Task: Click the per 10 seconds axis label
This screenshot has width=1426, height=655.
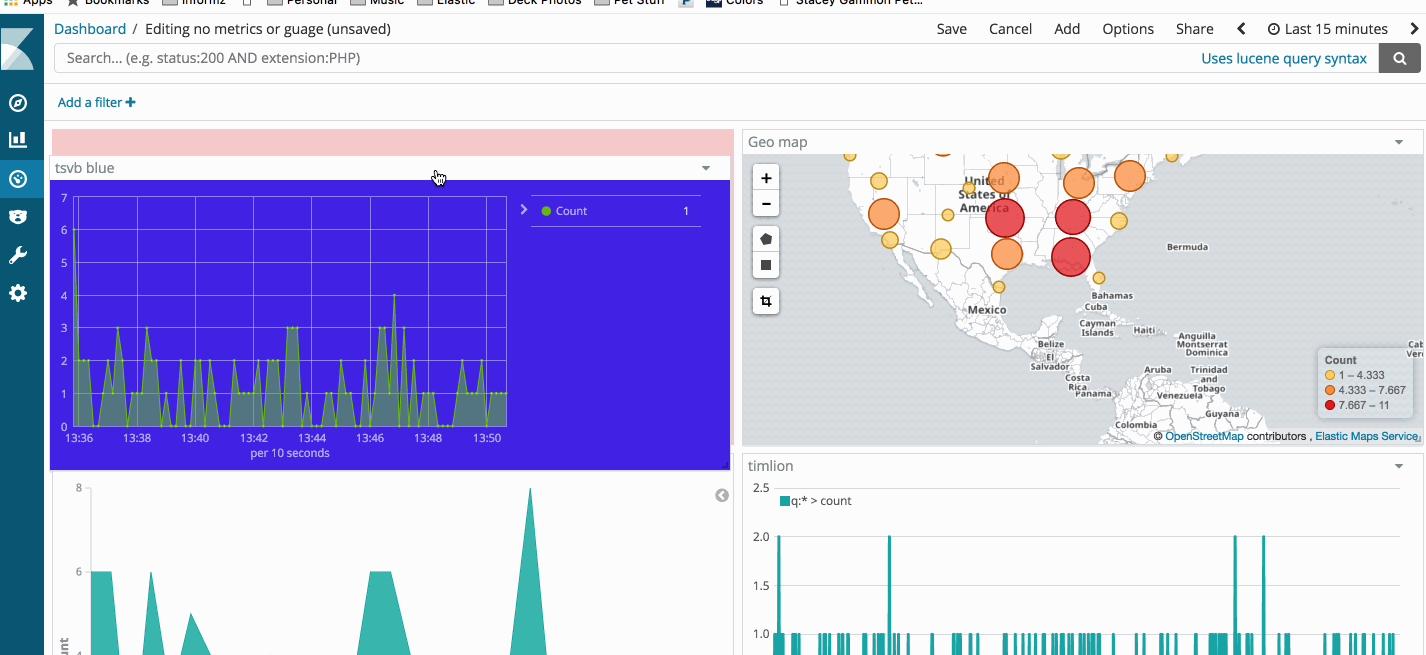Action: pos(290,453)
